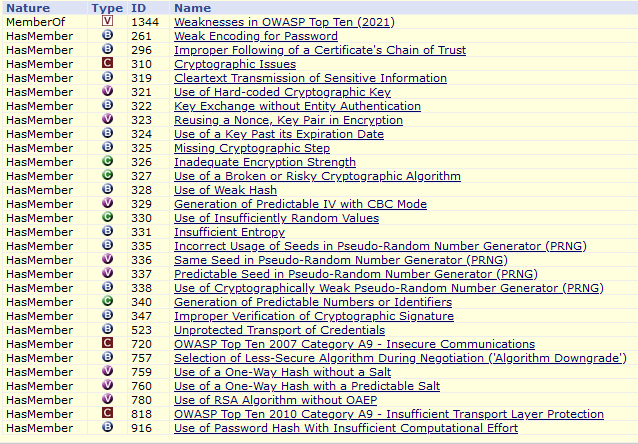Open Improper Verification of Cryptographic Signature link
This screenshot has width=638, height=444.
pyautogui.click(x=314, y=316)
